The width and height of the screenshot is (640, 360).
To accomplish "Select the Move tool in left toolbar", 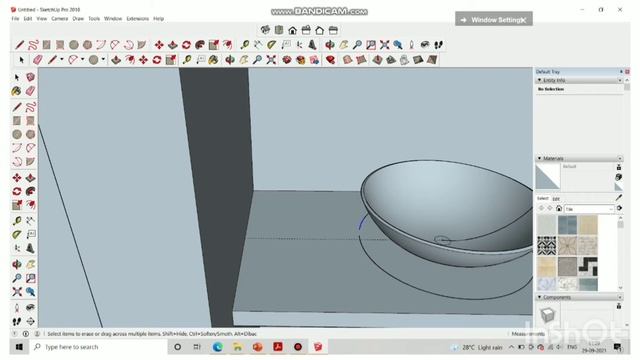I will [17, 178].
